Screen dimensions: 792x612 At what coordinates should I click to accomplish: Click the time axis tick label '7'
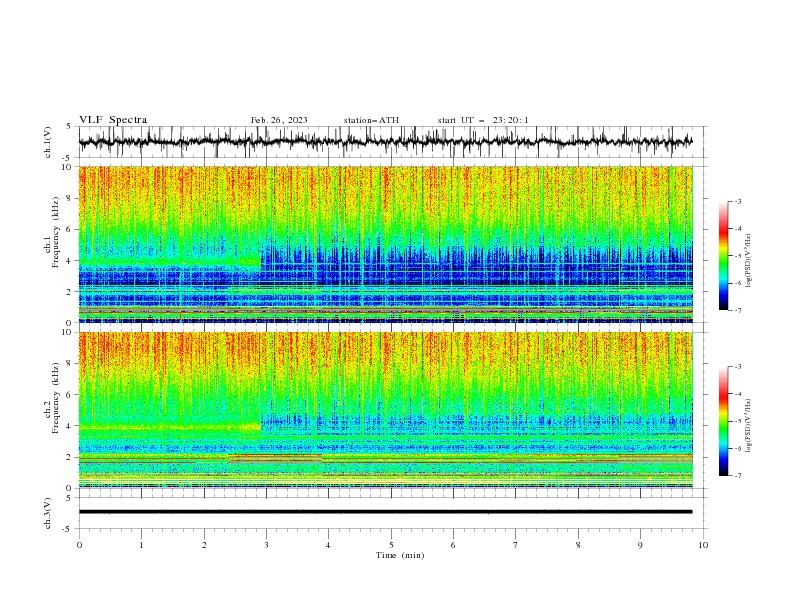[x=516, y=545]
